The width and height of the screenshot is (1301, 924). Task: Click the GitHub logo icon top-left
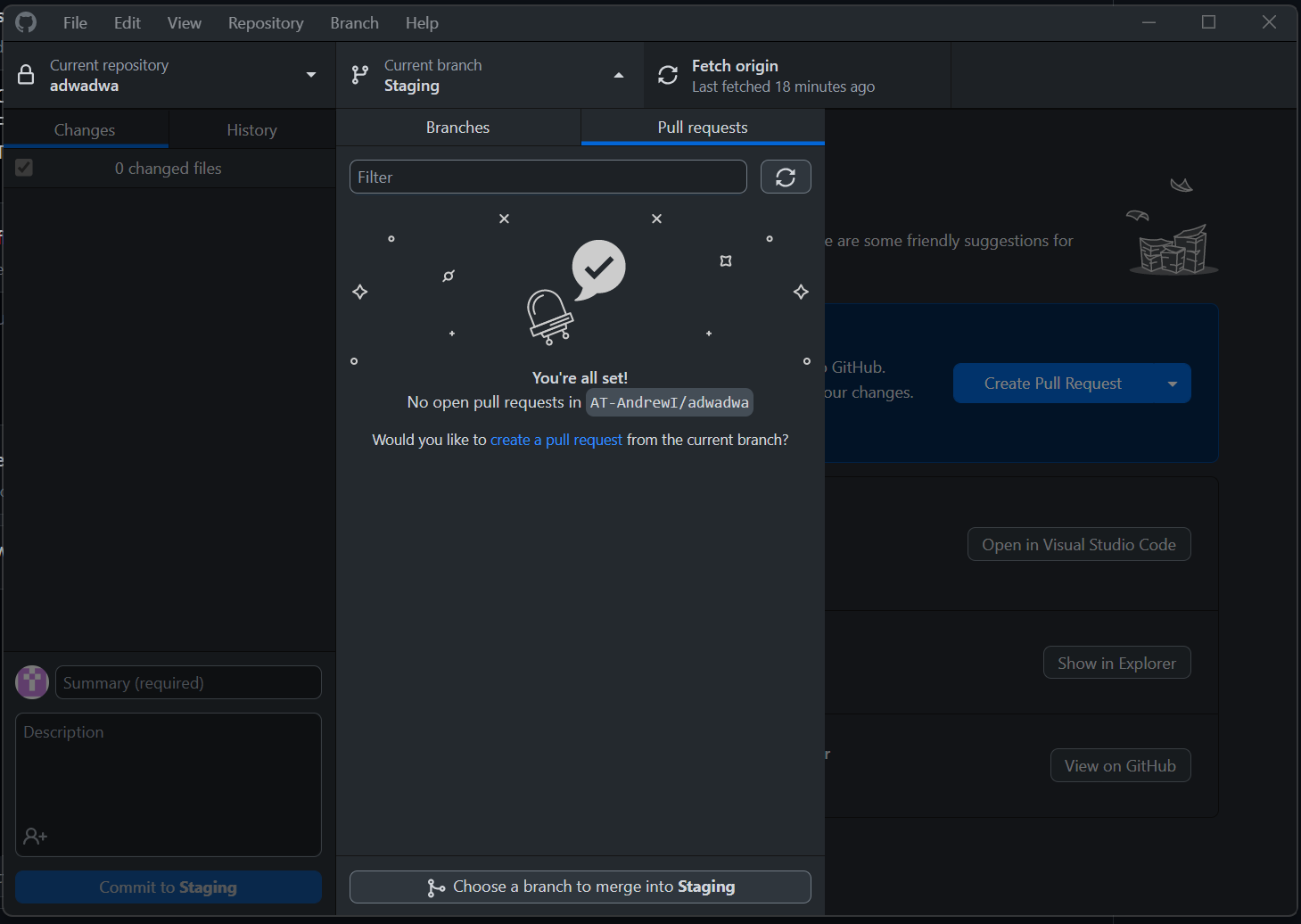[26, 22]
